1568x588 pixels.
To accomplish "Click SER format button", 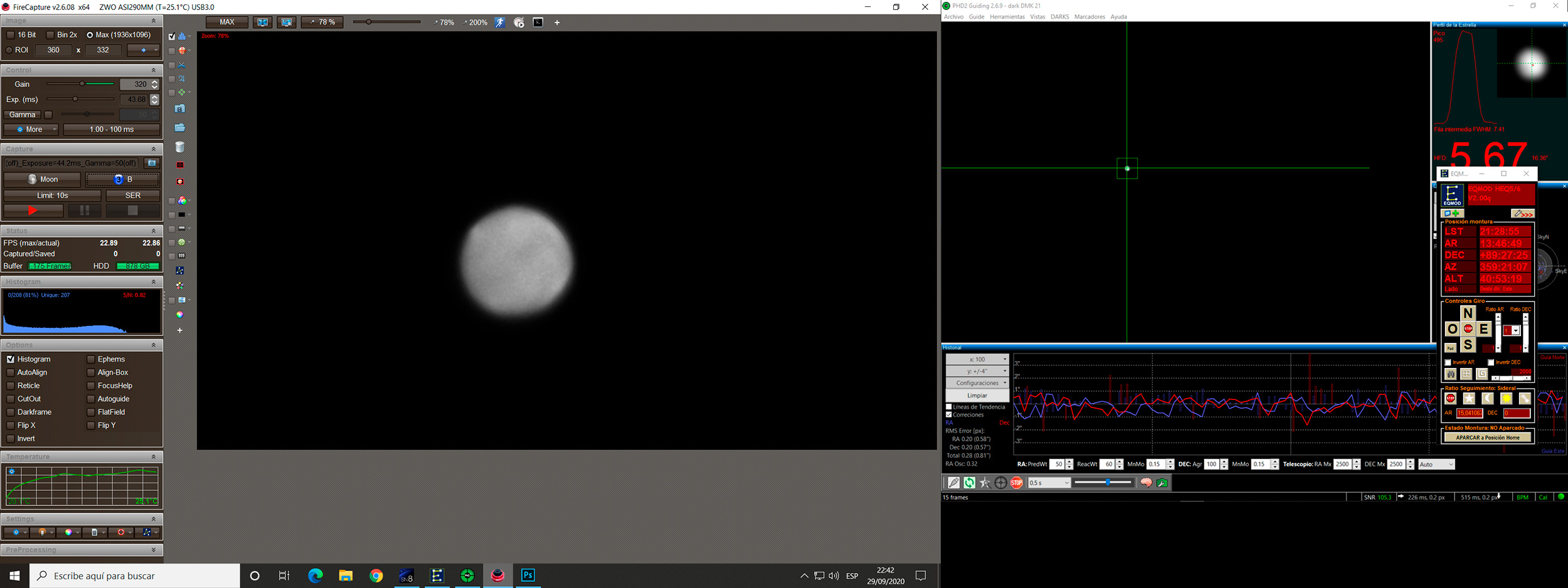I will (133, 196).
